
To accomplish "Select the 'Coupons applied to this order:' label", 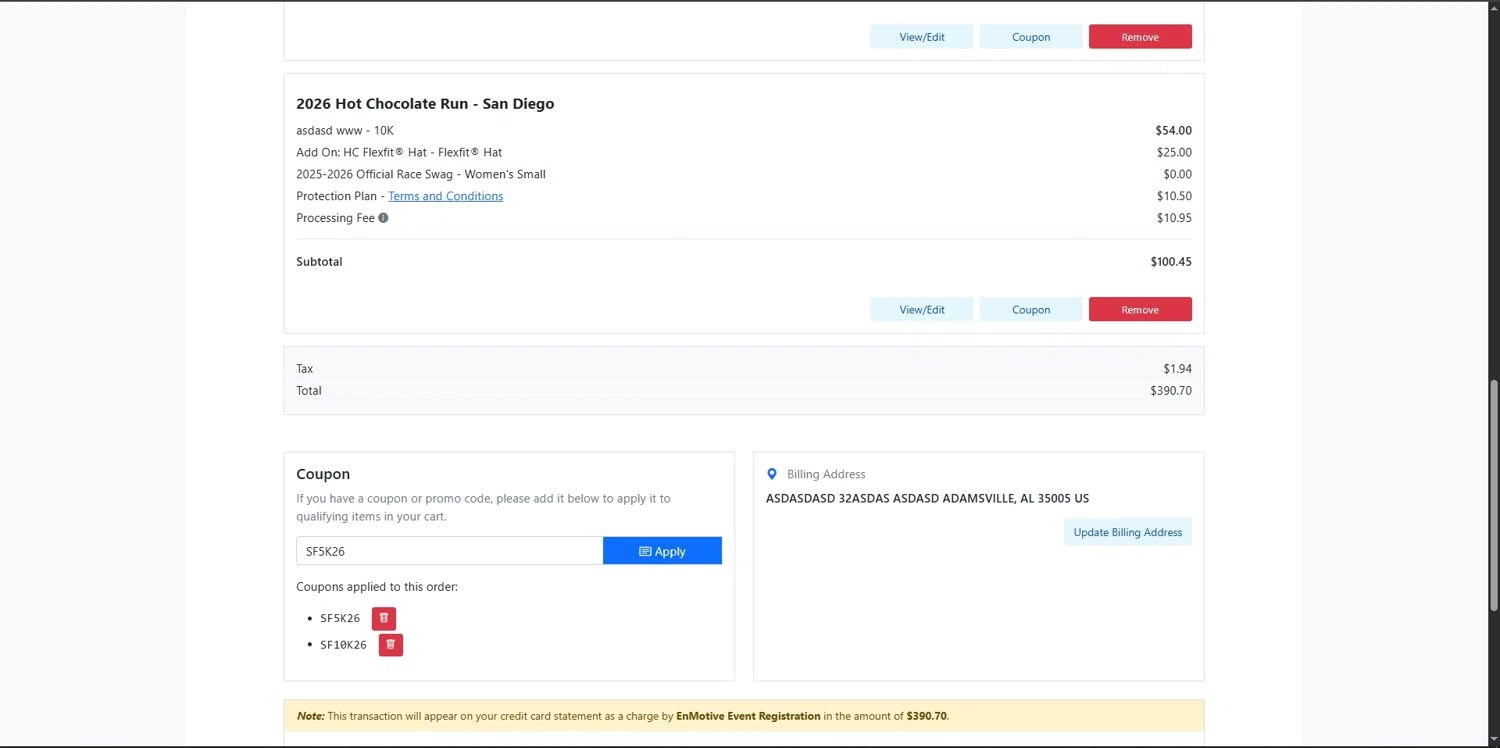I will 377,587.
